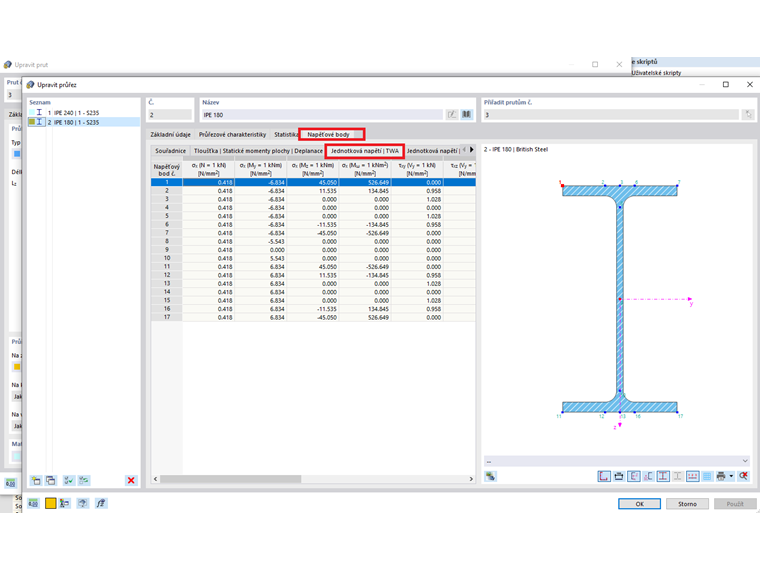Click the greyed I-section icon in preview toolbar
760x570 pixels.
coord(678,476)
